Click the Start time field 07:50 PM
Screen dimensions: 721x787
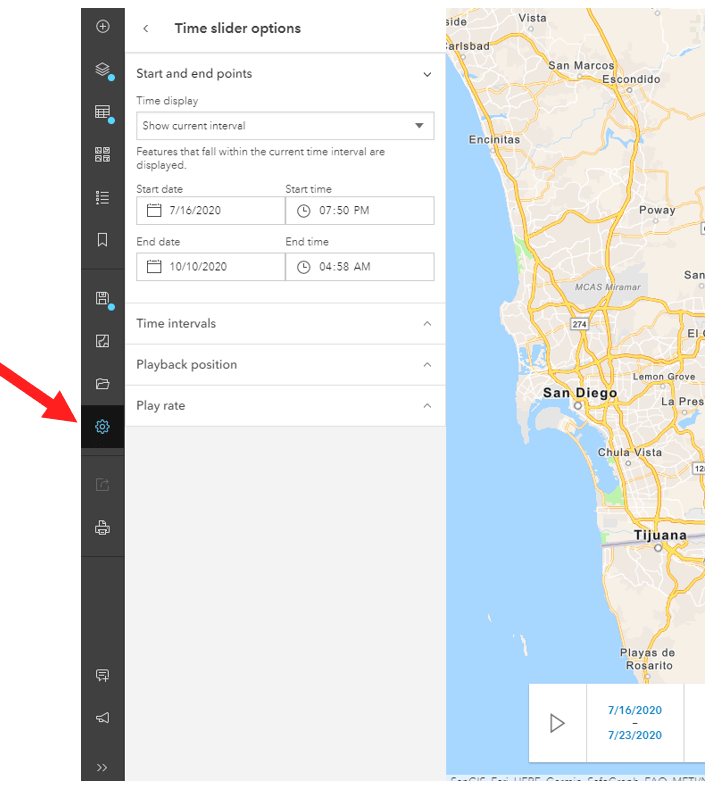360,210
